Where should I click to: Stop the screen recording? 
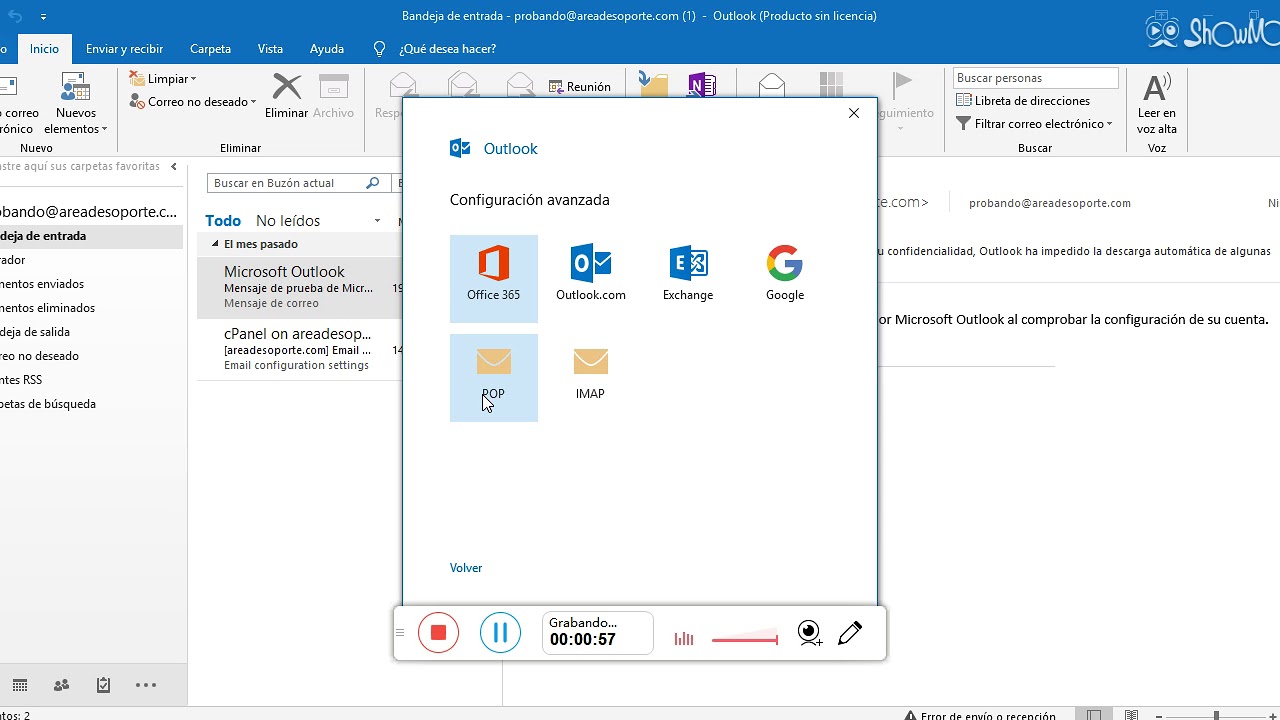(438, 632)
